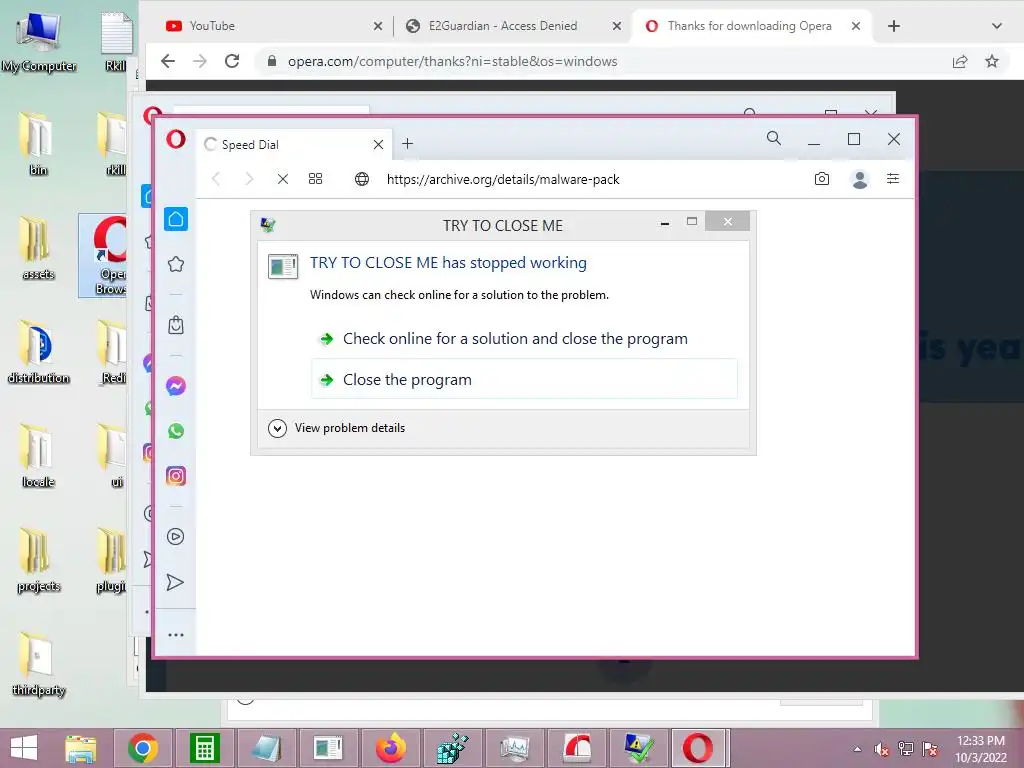1024x768 pixels.
Task: Click Chrome address bar opera.com URL
Action: (x=453, y=61)
